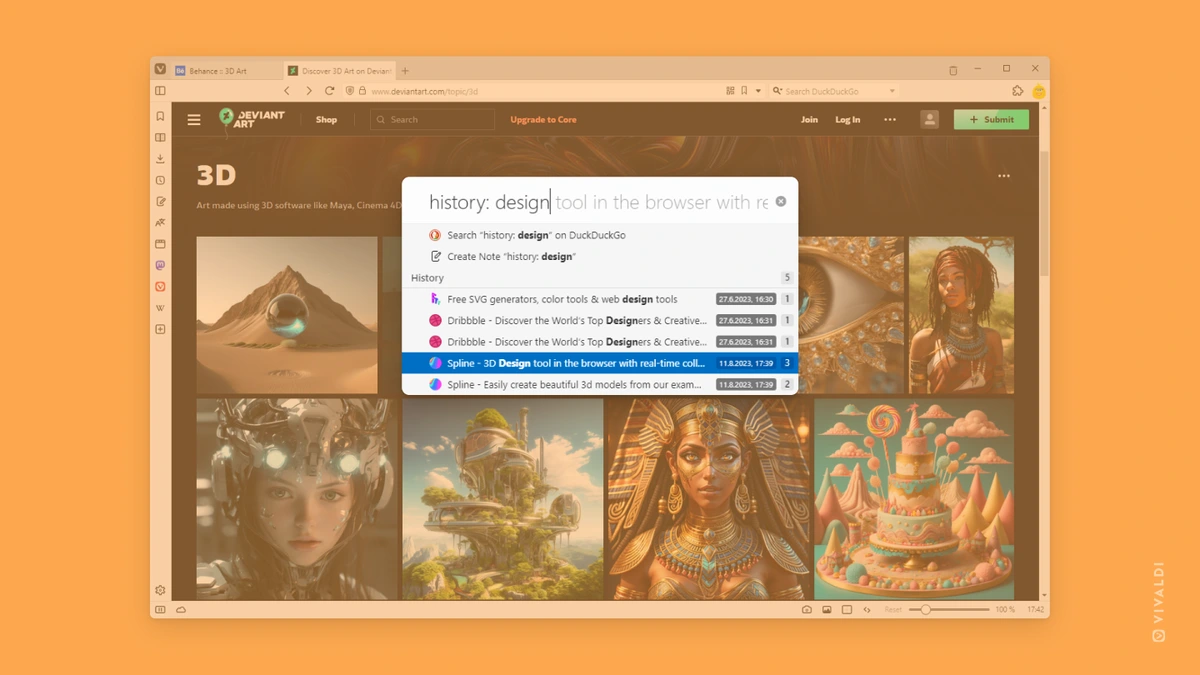
Task: Open the bookmark dropdown in the address bar
Action: [x=758, y=90]
